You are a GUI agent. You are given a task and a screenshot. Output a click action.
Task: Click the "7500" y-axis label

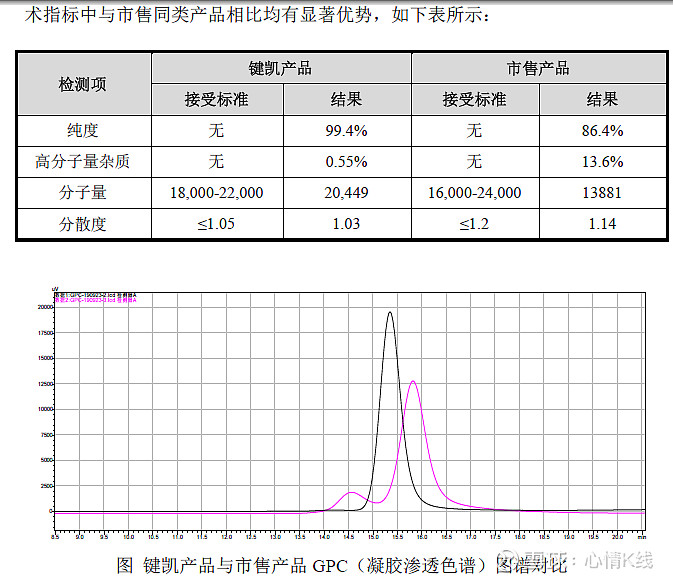pyautogui.click(x=46, y=435)
